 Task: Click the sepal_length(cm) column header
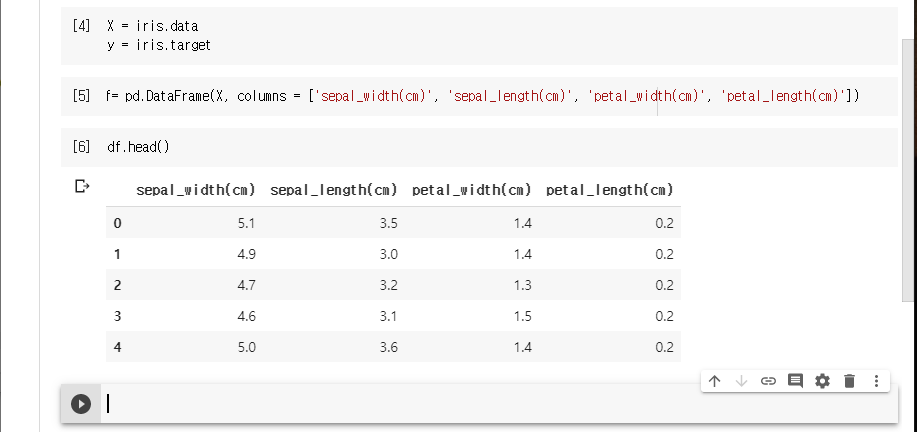pos(334,189)
